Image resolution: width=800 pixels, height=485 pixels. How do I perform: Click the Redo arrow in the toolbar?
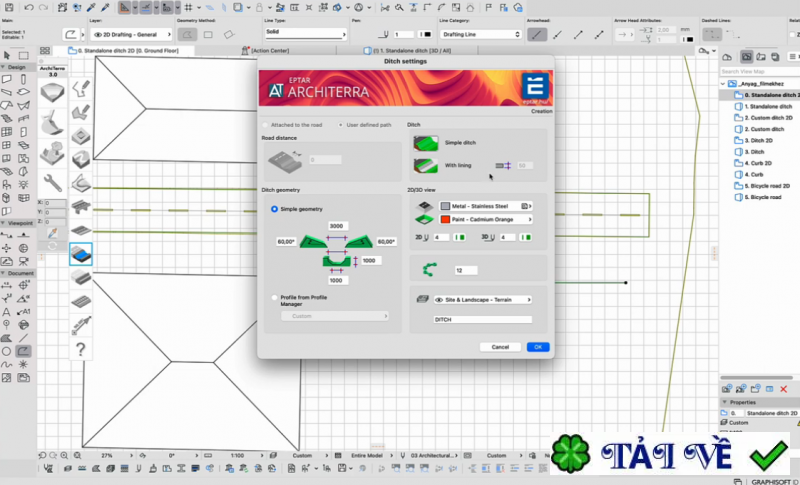[x=43, y=8]
